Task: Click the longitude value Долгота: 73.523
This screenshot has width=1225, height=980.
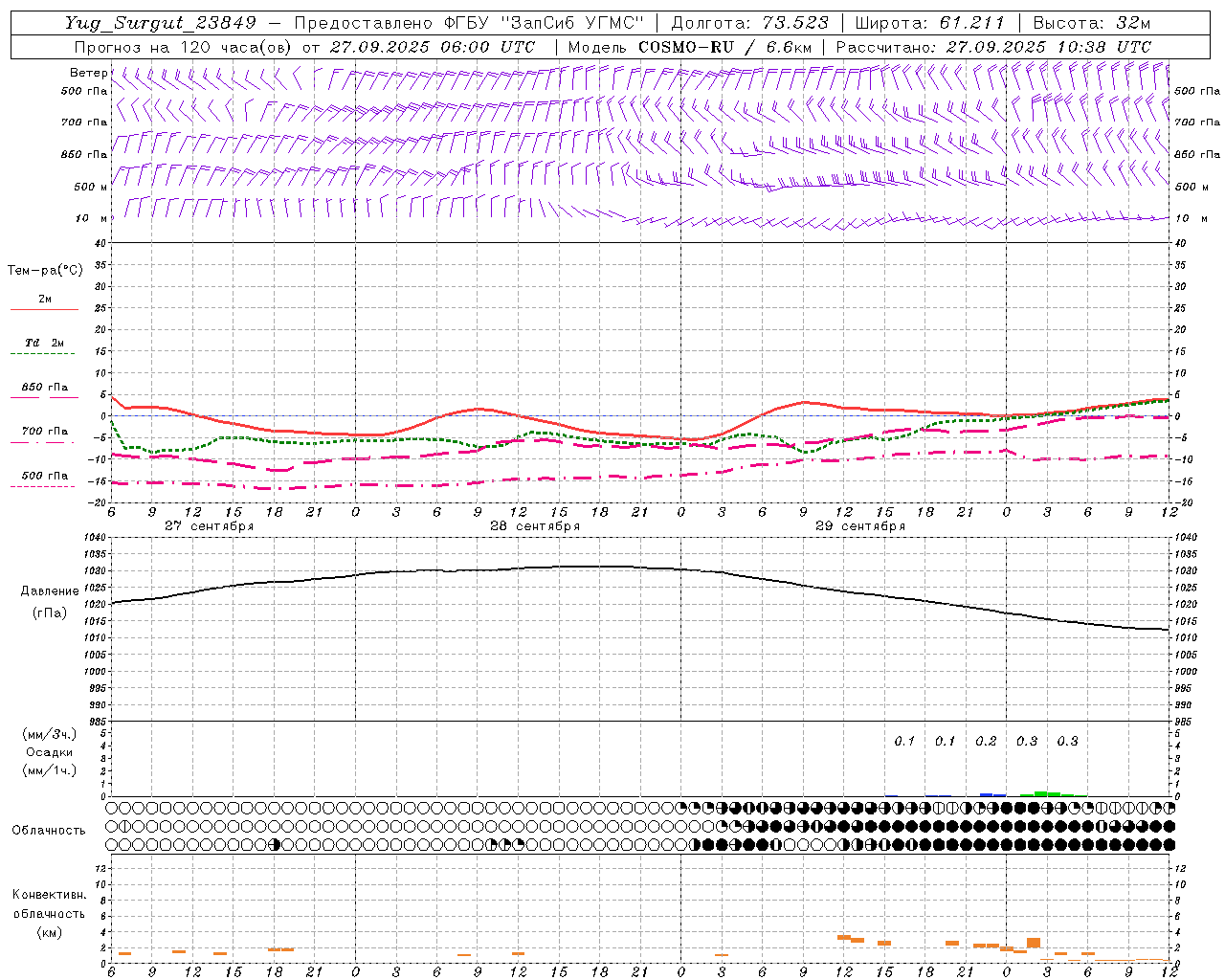Action: coord(750,23)
